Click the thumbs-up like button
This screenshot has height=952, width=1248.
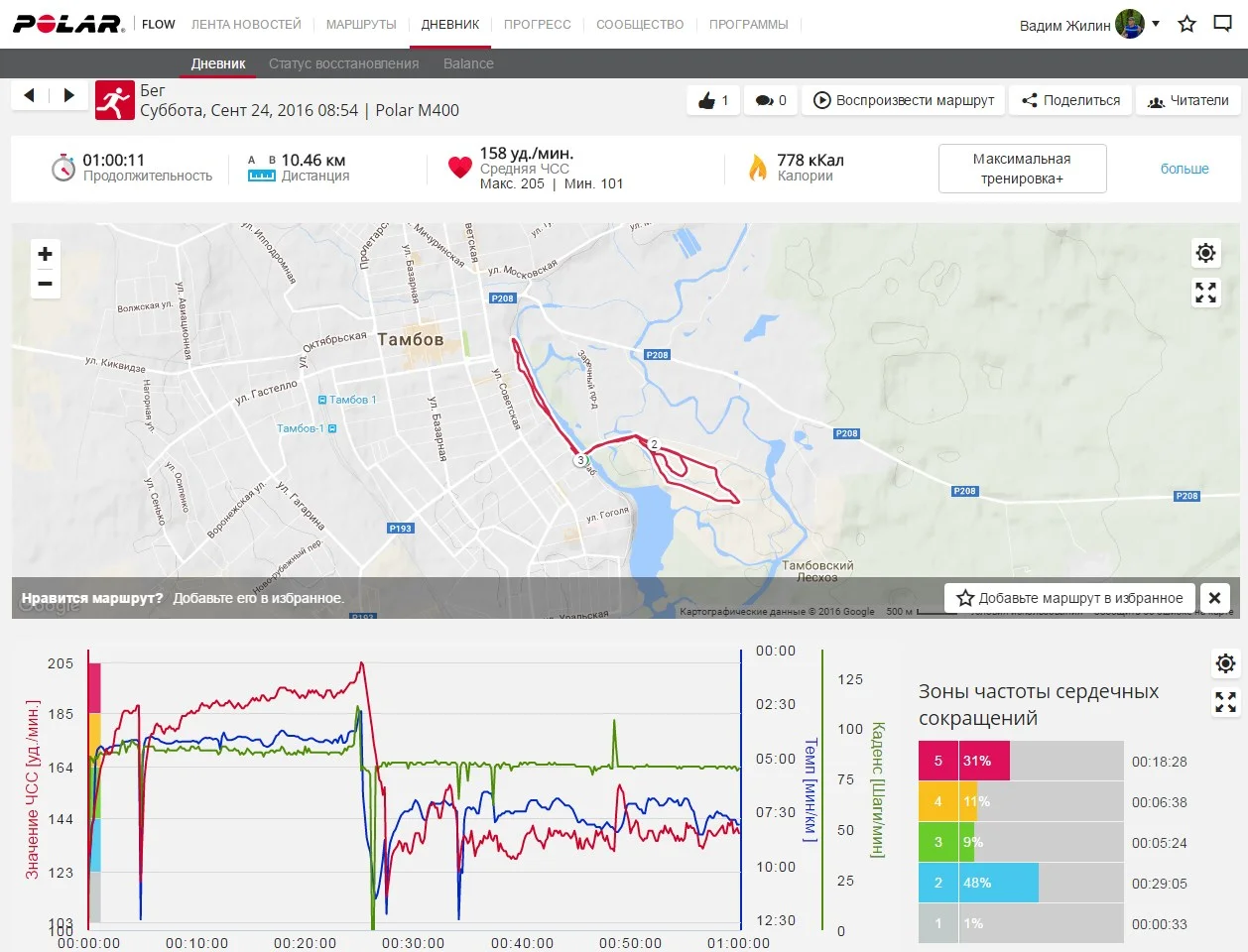[713, 100]
